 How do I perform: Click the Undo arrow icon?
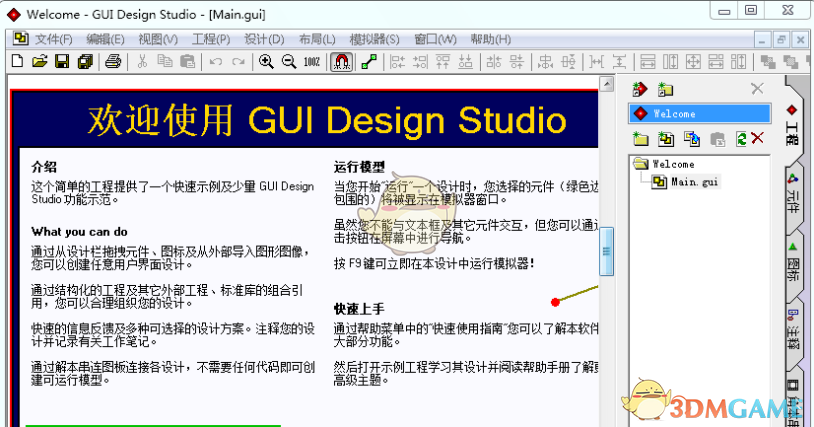coord(215,62)
